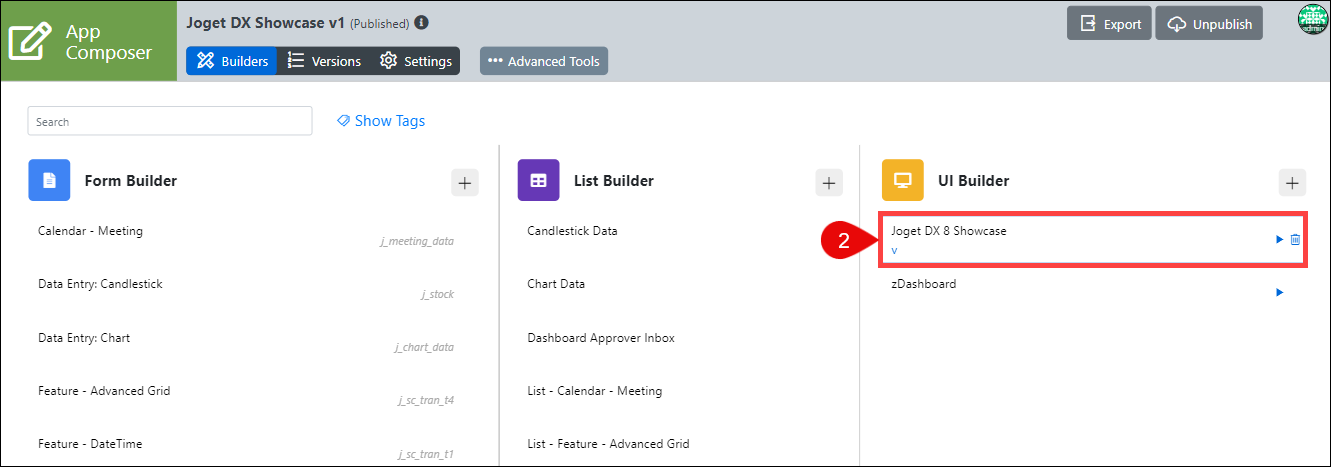Open List - Feature - Advanced Grid list
The width and height of the screenshot is (1331, 467).
click(x=608, y=444)
